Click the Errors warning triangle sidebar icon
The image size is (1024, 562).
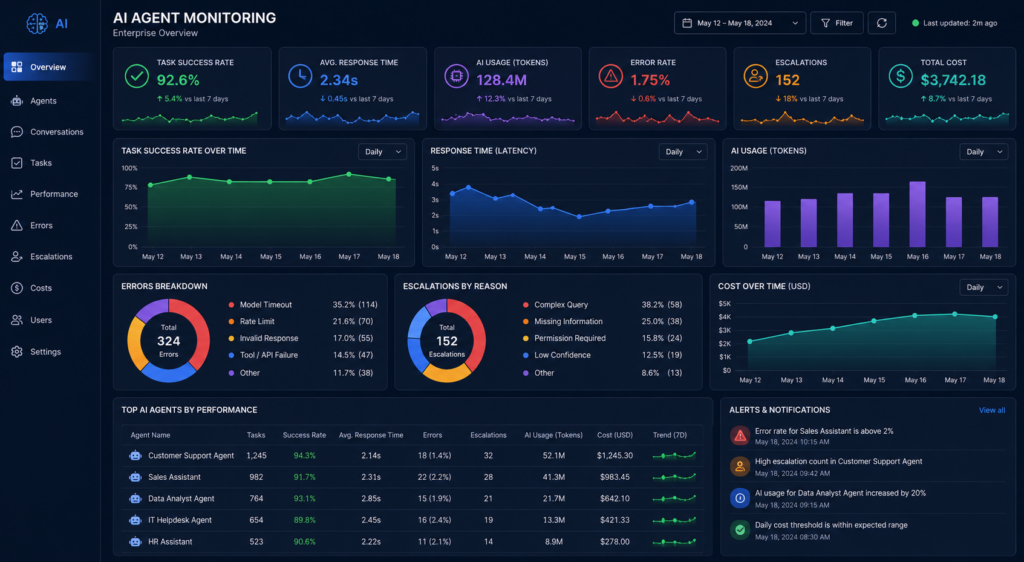click(x=17, y=225)
